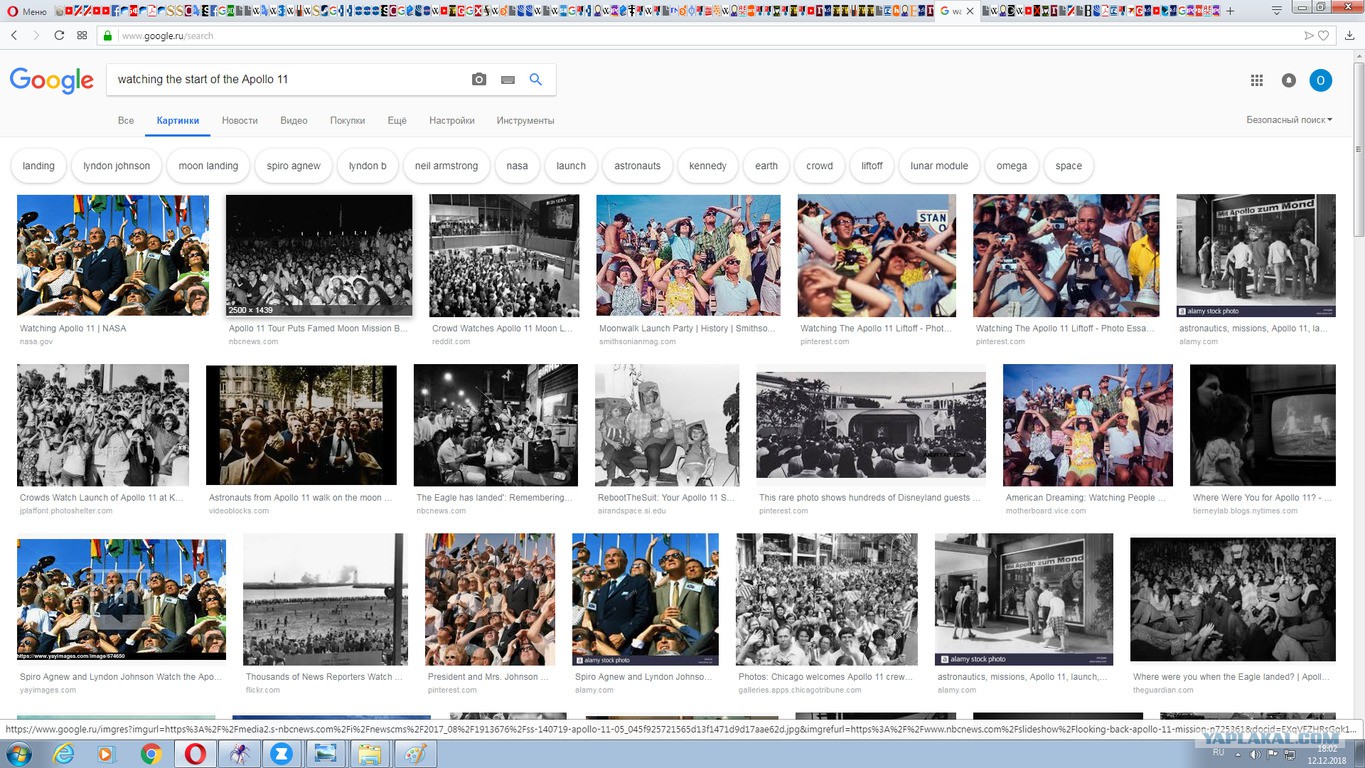Bookmark the page with the heart icon
This screenshot has width=1365, height=768.
(x=1324, y=35)
